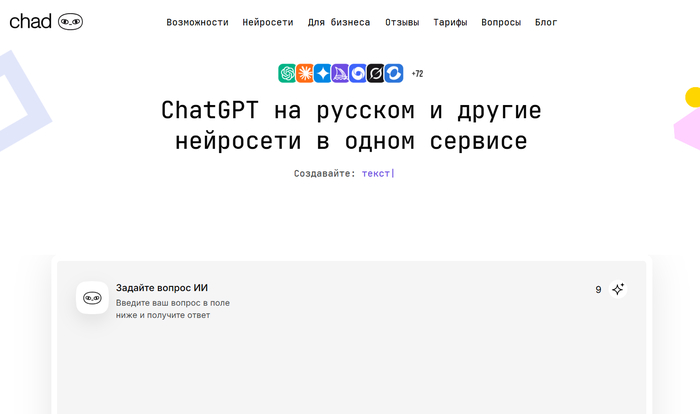Click the sparkle credits icon in chat panel

tap(618, 289)
